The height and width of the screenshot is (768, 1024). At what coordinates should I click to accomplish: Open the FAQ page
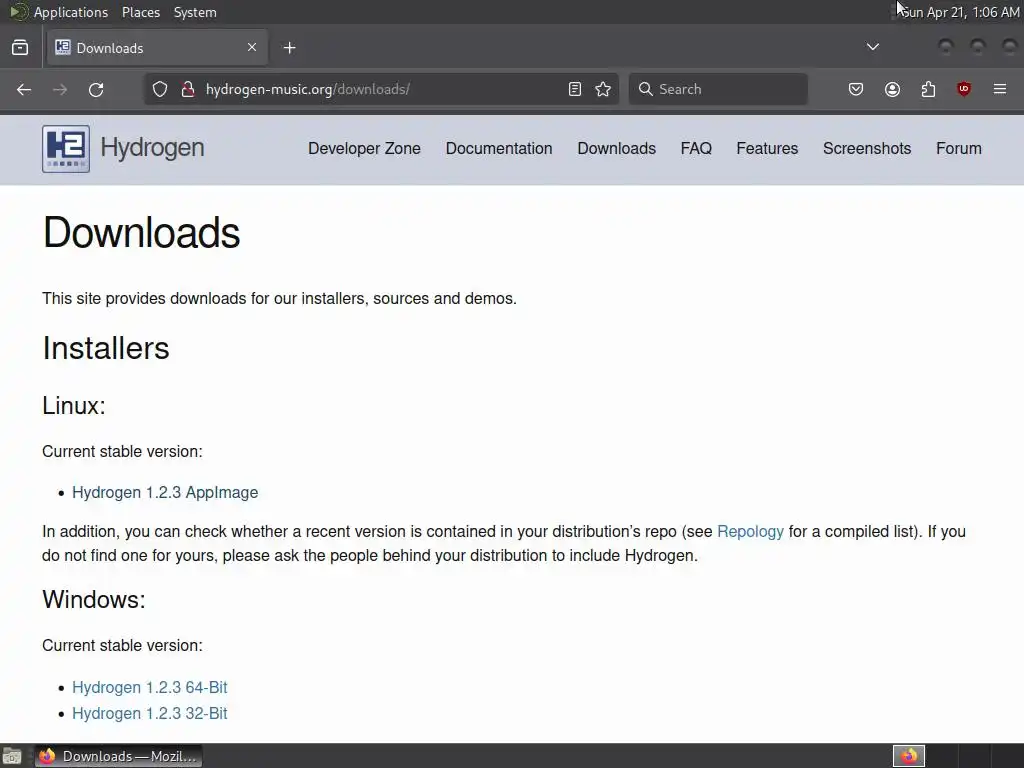[696, 148]
